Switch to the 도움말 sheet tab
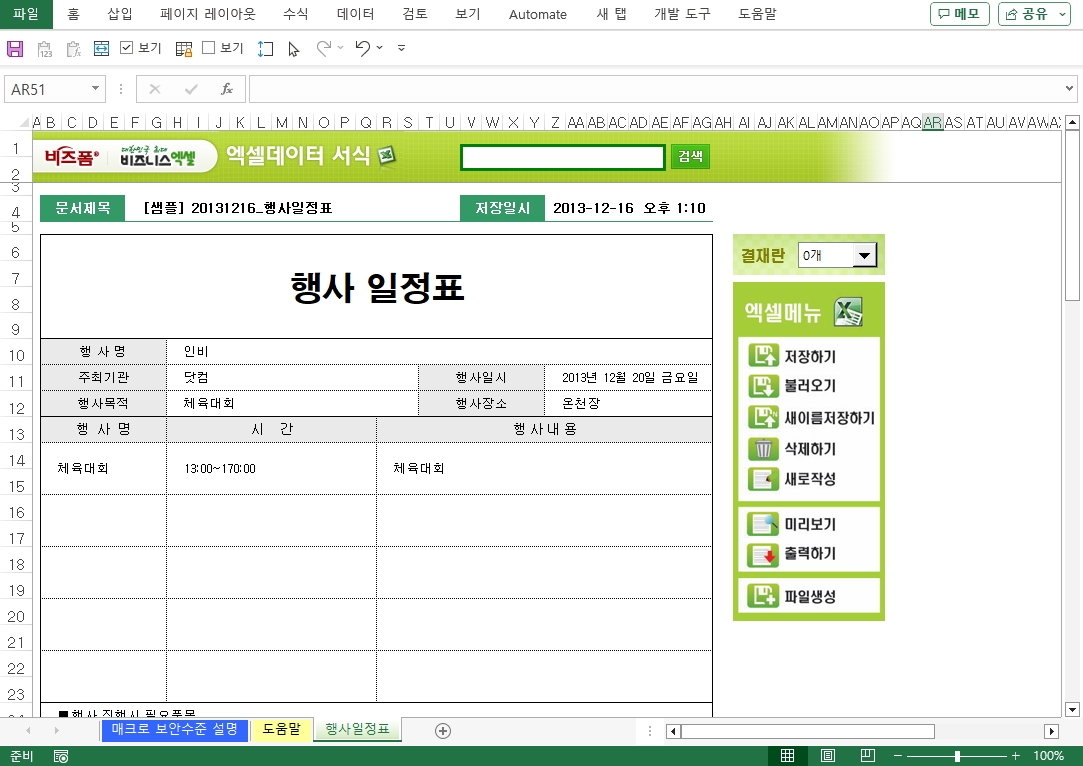Image resolution: width=1083 pixels, height=766 pixels. (x=281, y=730)
